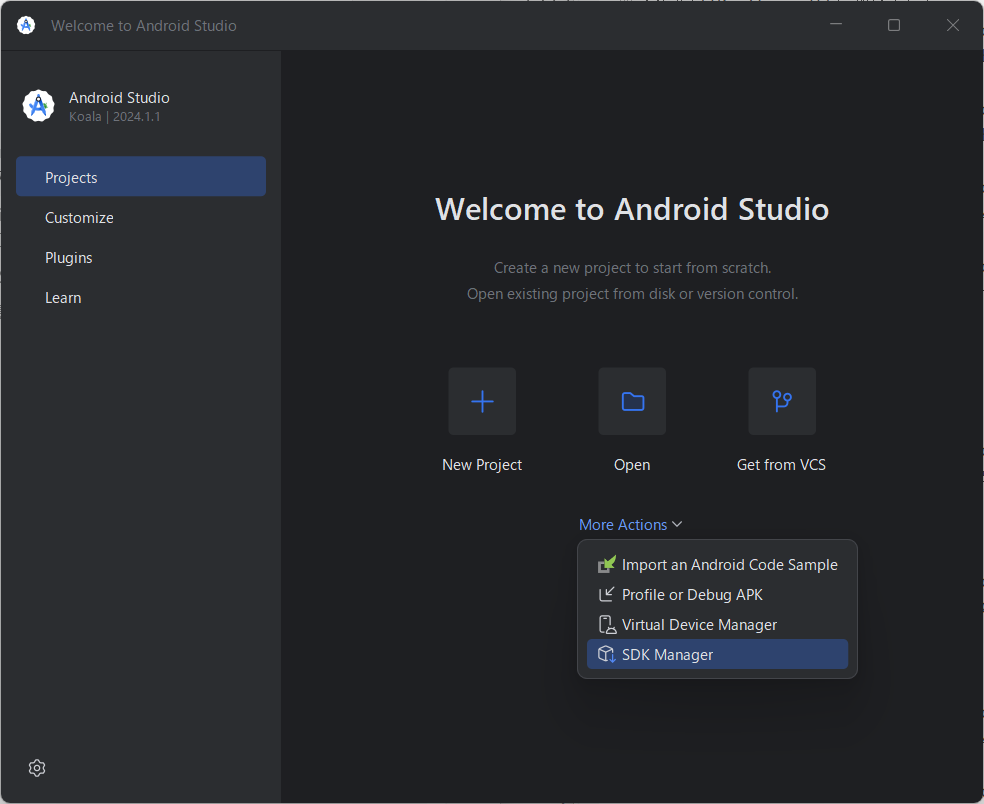984x804 pixels.
Task: Click the Import an Android Code Sample icon
Action: pyautogui.click(x=607, y=565)
